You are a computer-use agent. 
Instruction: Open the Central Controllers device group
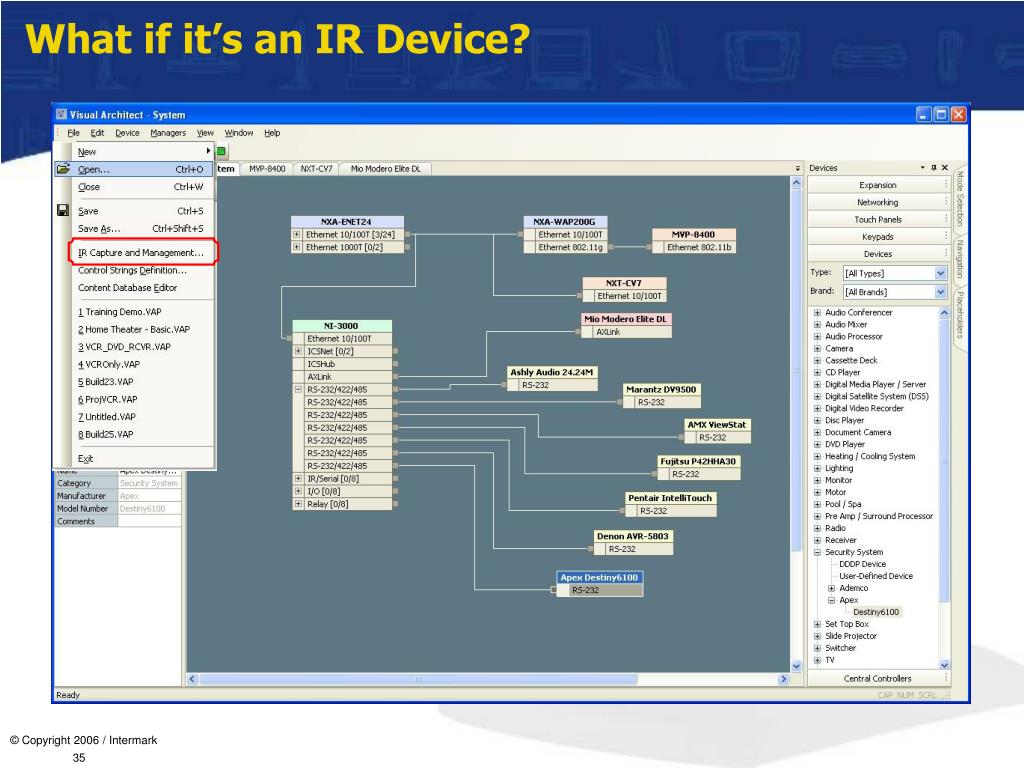tap(878, 679)
